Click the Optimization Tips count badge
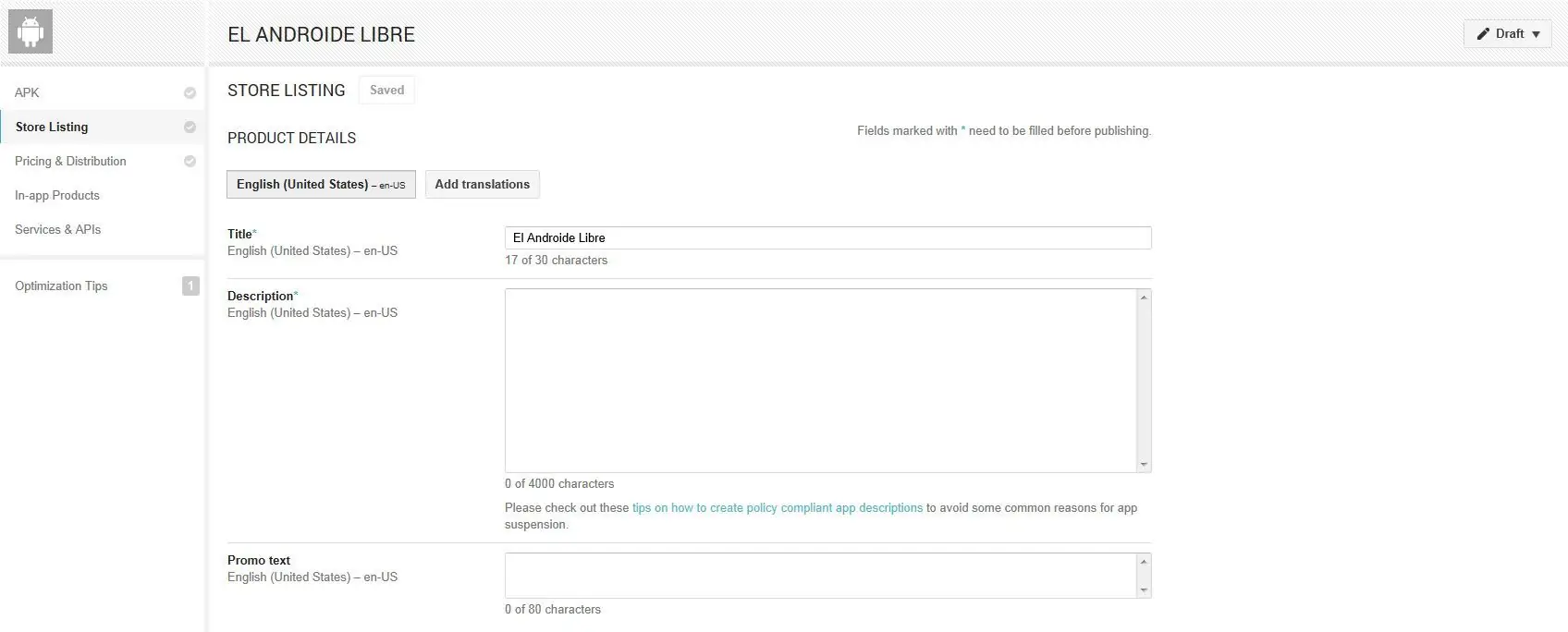The height and width of the screenshot is (632, 1568). tap(190, 286)
